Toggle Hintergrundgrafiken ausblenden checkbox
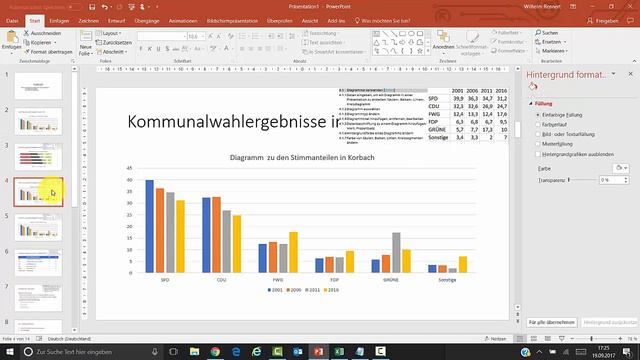This screenshot has height=360, width=640. 538,154
